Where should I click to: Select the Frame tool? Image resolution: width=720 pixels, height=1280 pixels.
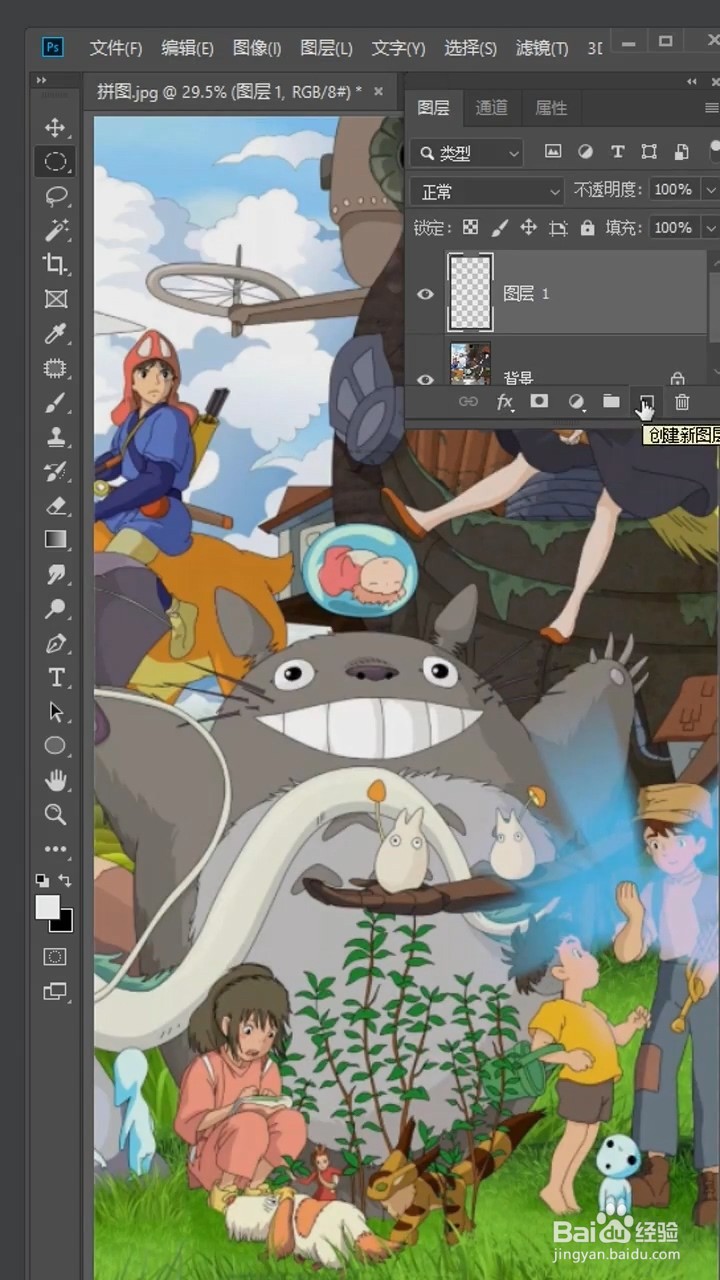point(55,299)
